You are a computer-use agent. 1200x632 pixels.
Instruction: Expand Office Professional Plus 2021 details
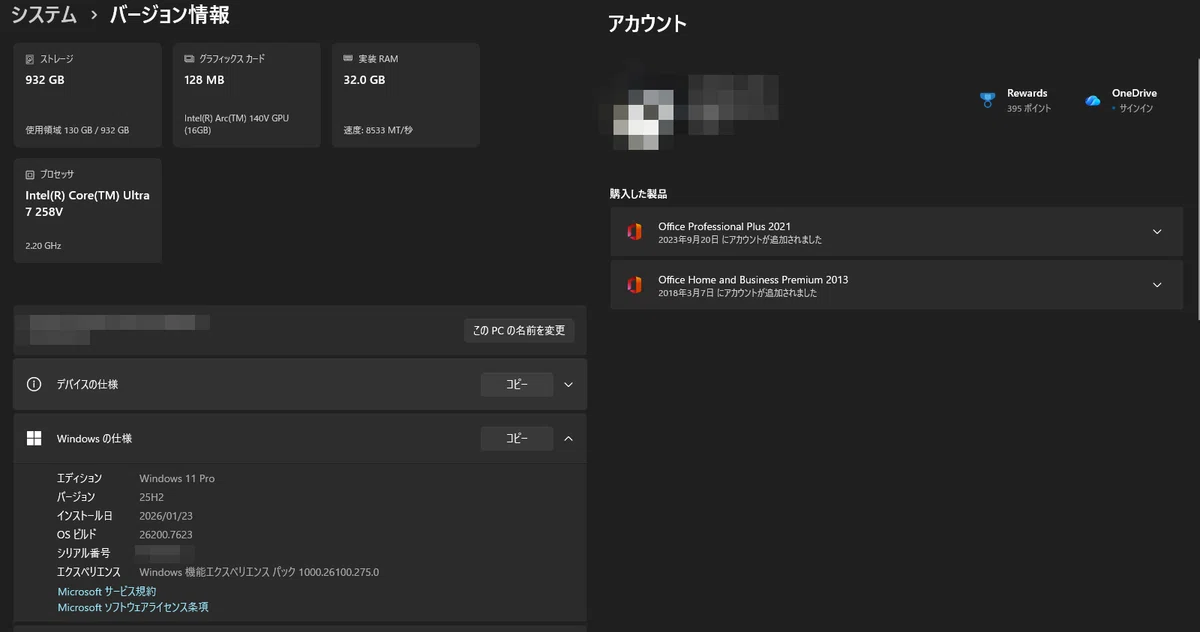[x=1157, y=232]
